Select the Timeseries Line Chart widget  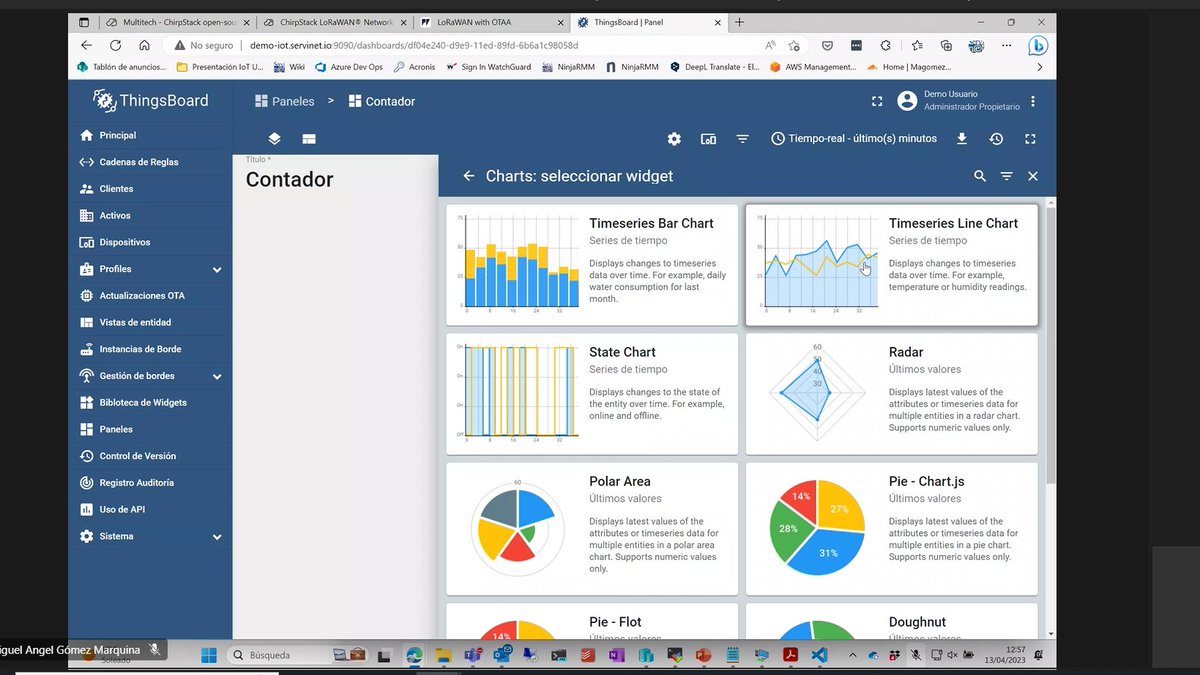click(x=892, y=265)
